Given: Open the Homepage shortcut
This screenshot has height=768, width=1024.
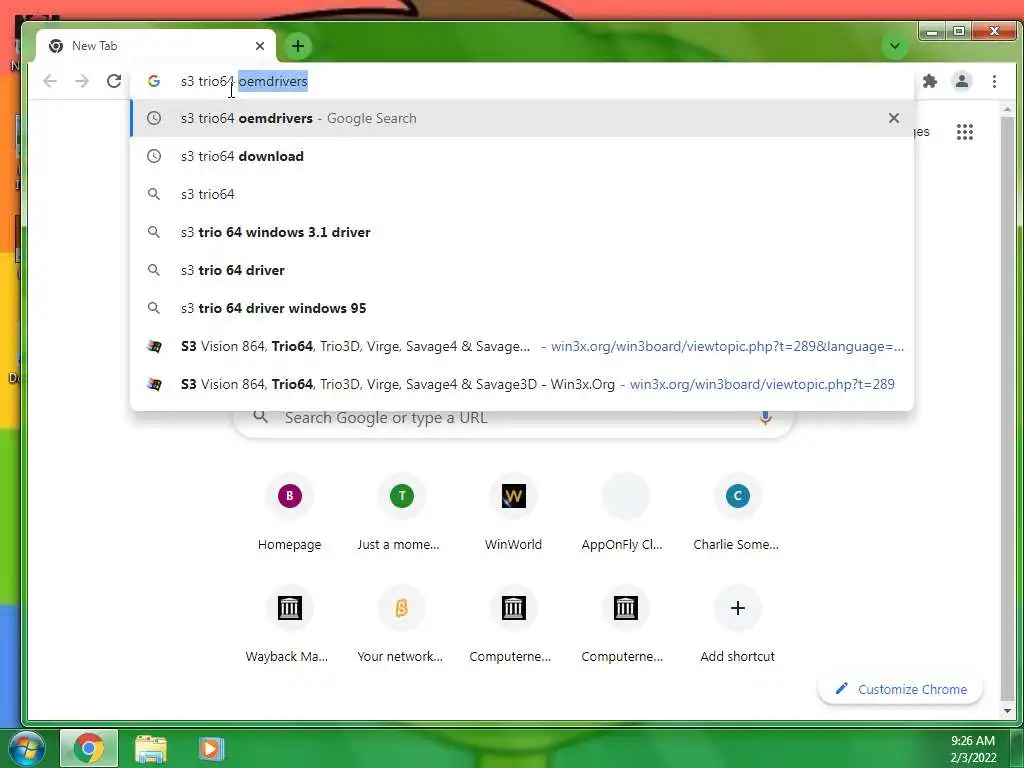Looking at the screenshot, I should (289, 514).
